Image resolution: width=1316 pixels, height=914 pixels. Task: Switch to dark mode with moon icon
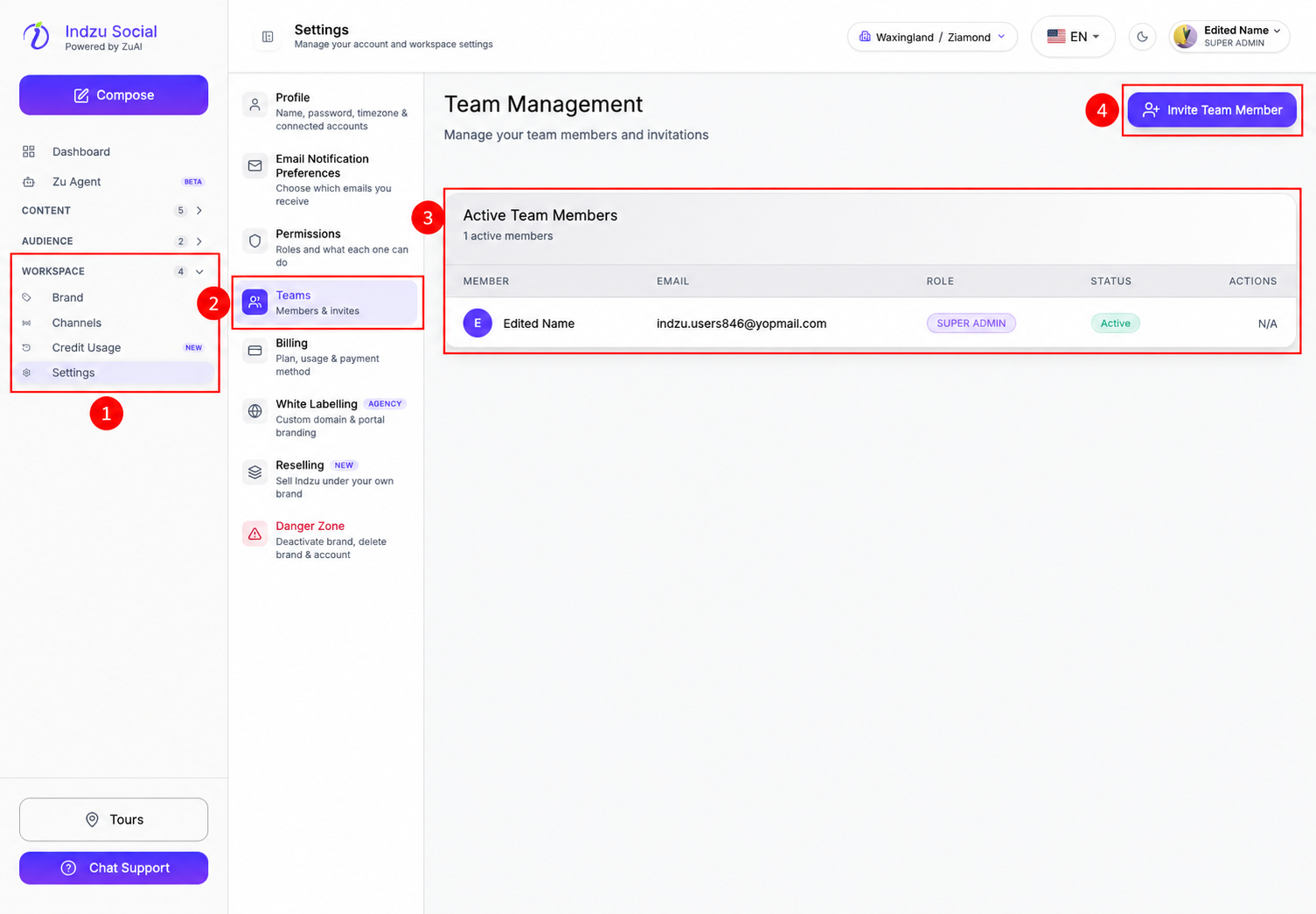[x=1142, y=37]
